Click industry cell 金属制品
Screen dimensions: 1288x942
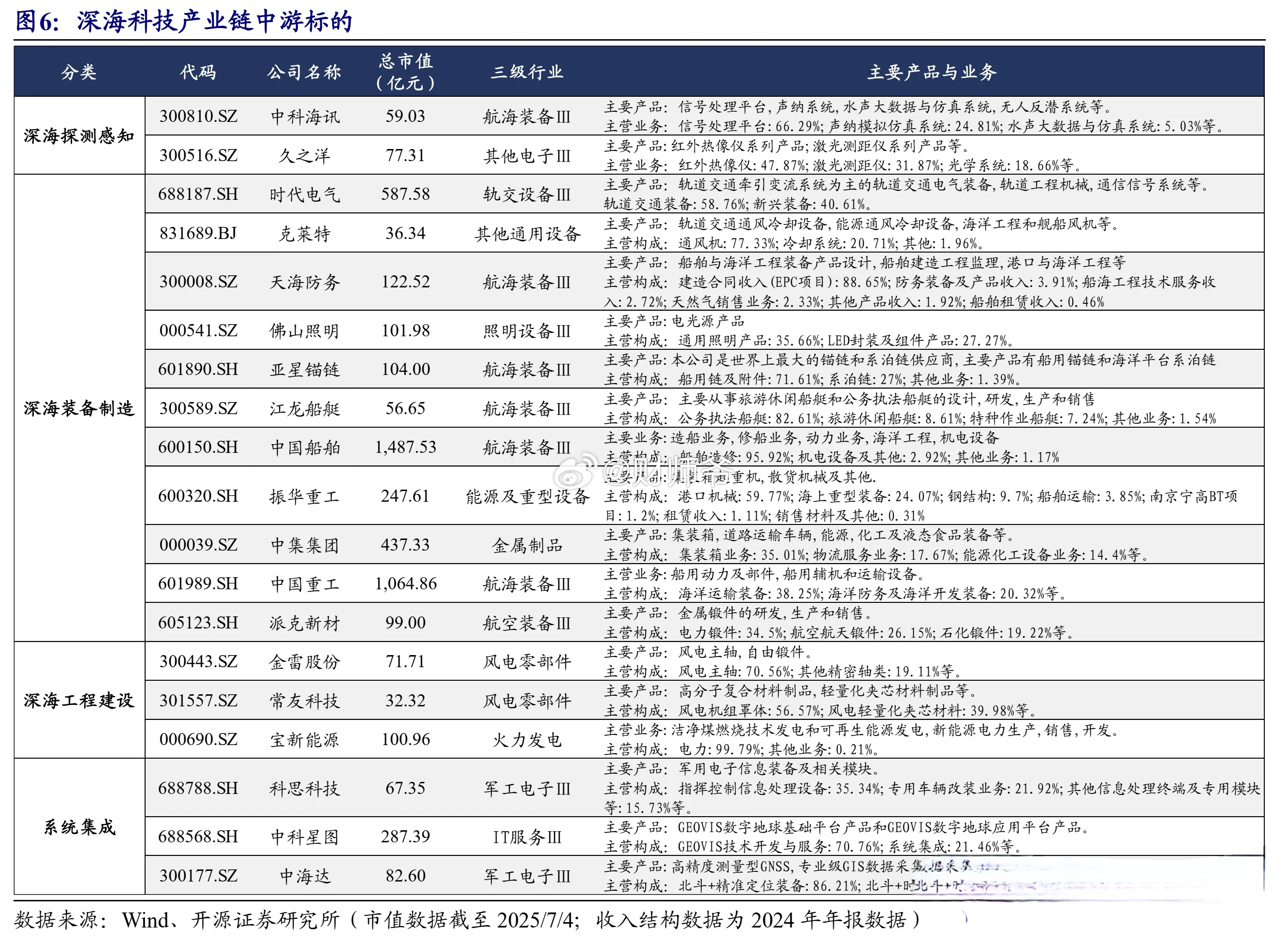coord(527,546)
